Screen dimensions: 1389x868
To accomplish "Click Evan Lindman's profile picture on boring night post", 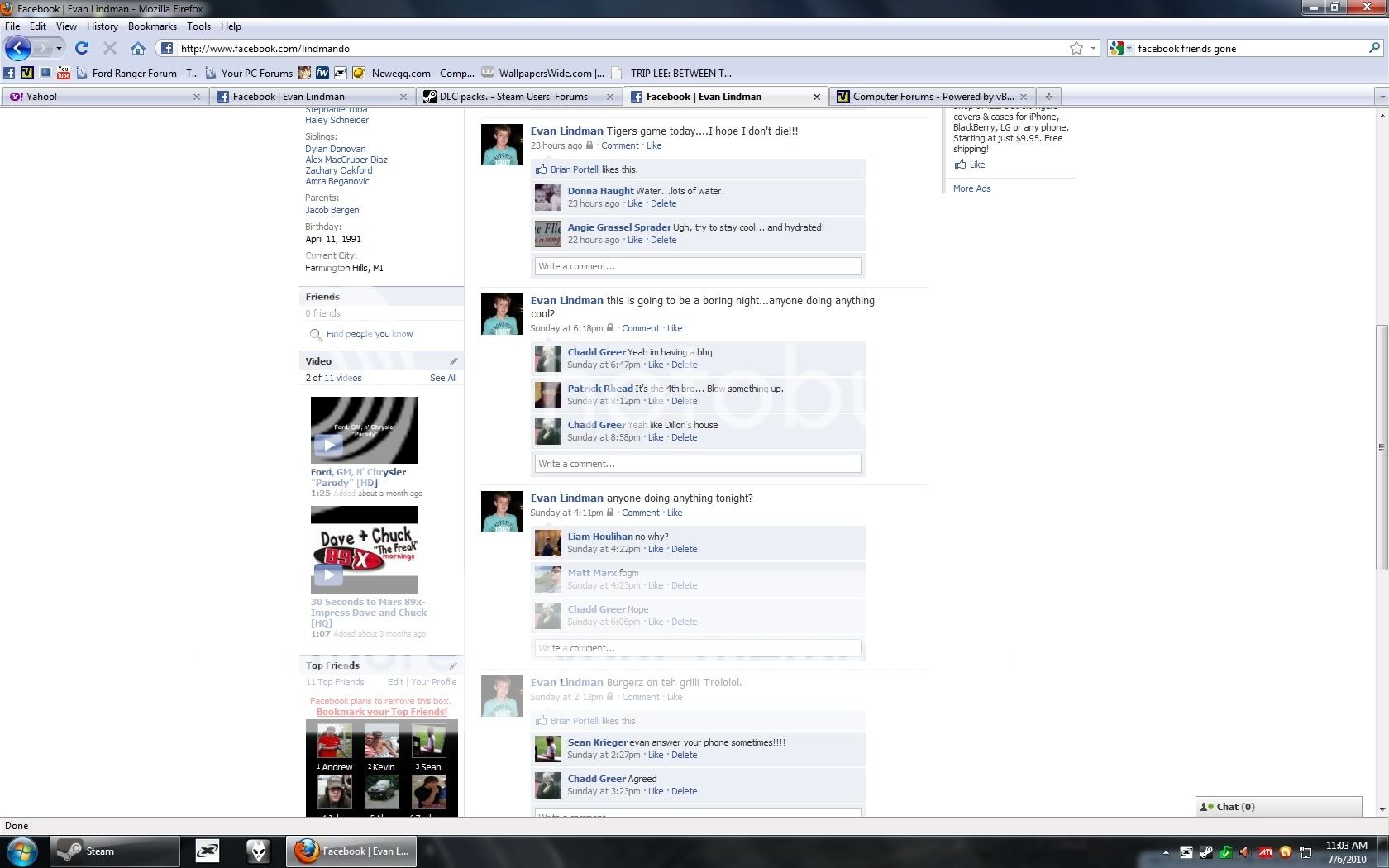I will tap(502, 314).
